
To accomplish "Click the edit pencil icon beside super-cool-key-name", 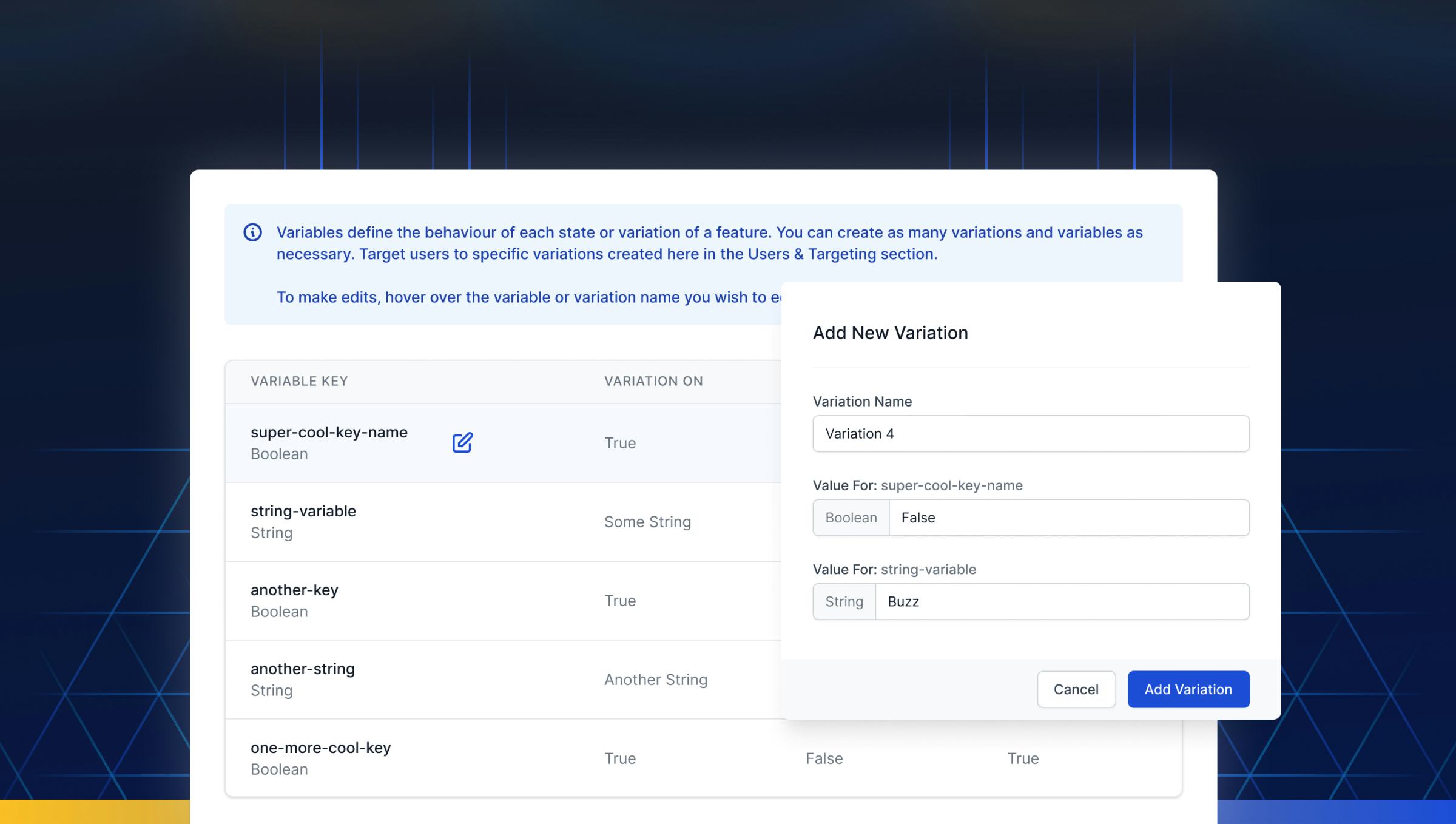I will (x=462, y=443).
